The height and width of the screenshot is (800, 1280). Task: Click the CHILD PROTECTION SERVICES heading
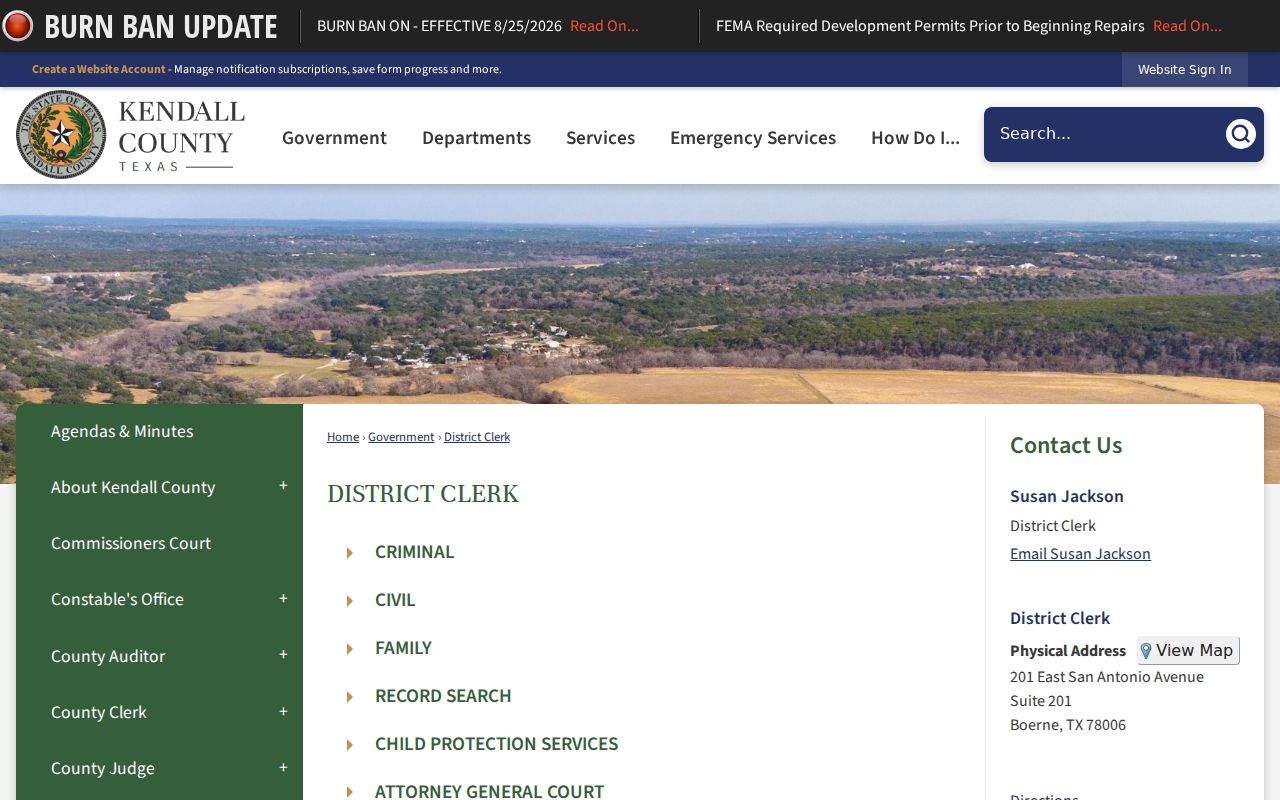[x=497, y=744]
